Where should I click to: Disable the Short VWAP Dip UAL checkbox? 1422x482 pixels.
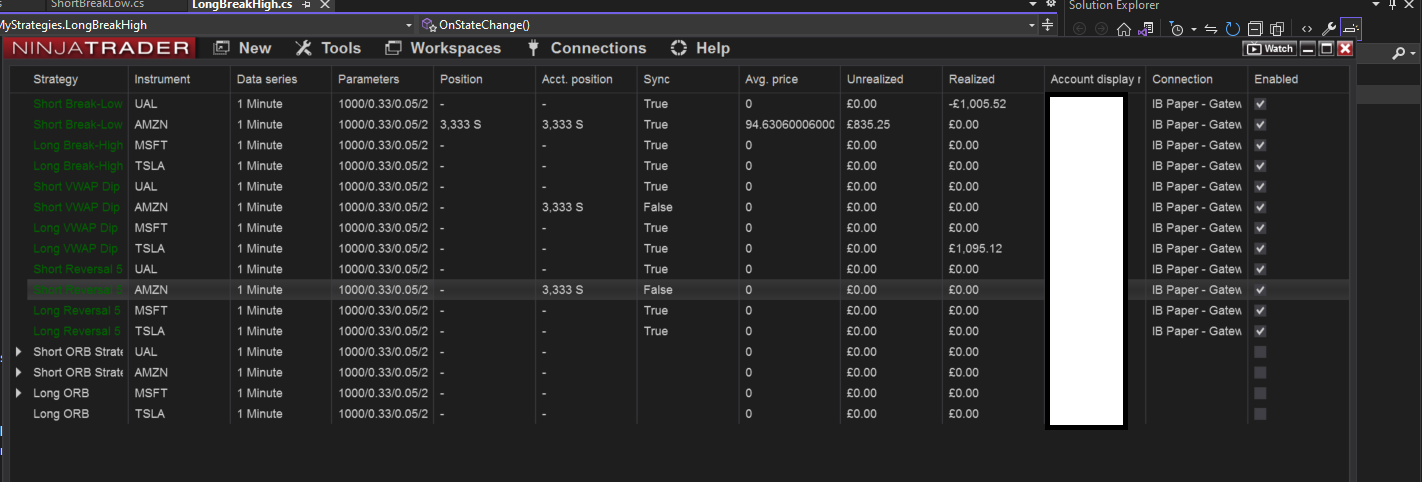click(1260, 187)
